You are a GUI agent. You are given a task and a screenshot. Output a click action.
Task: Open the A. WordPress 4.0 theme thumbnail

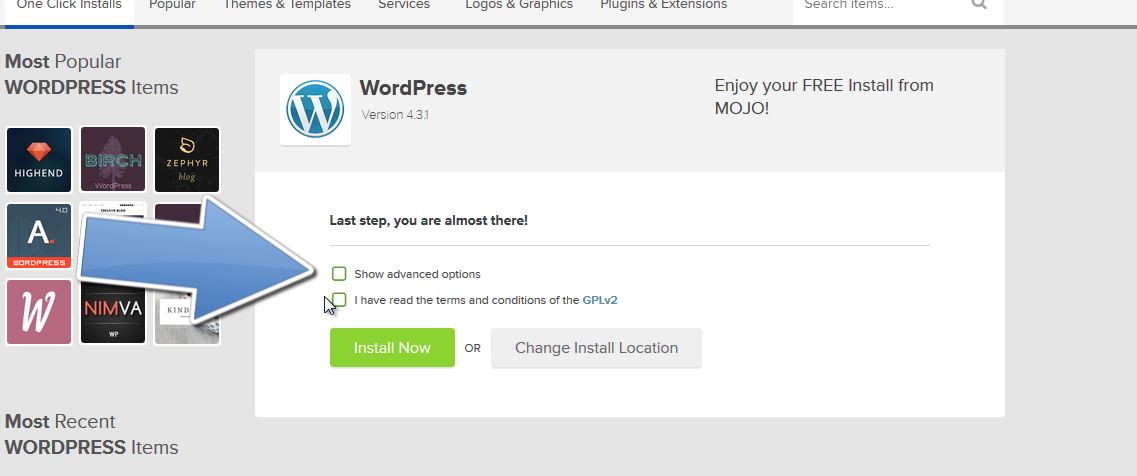coord(39,236)
